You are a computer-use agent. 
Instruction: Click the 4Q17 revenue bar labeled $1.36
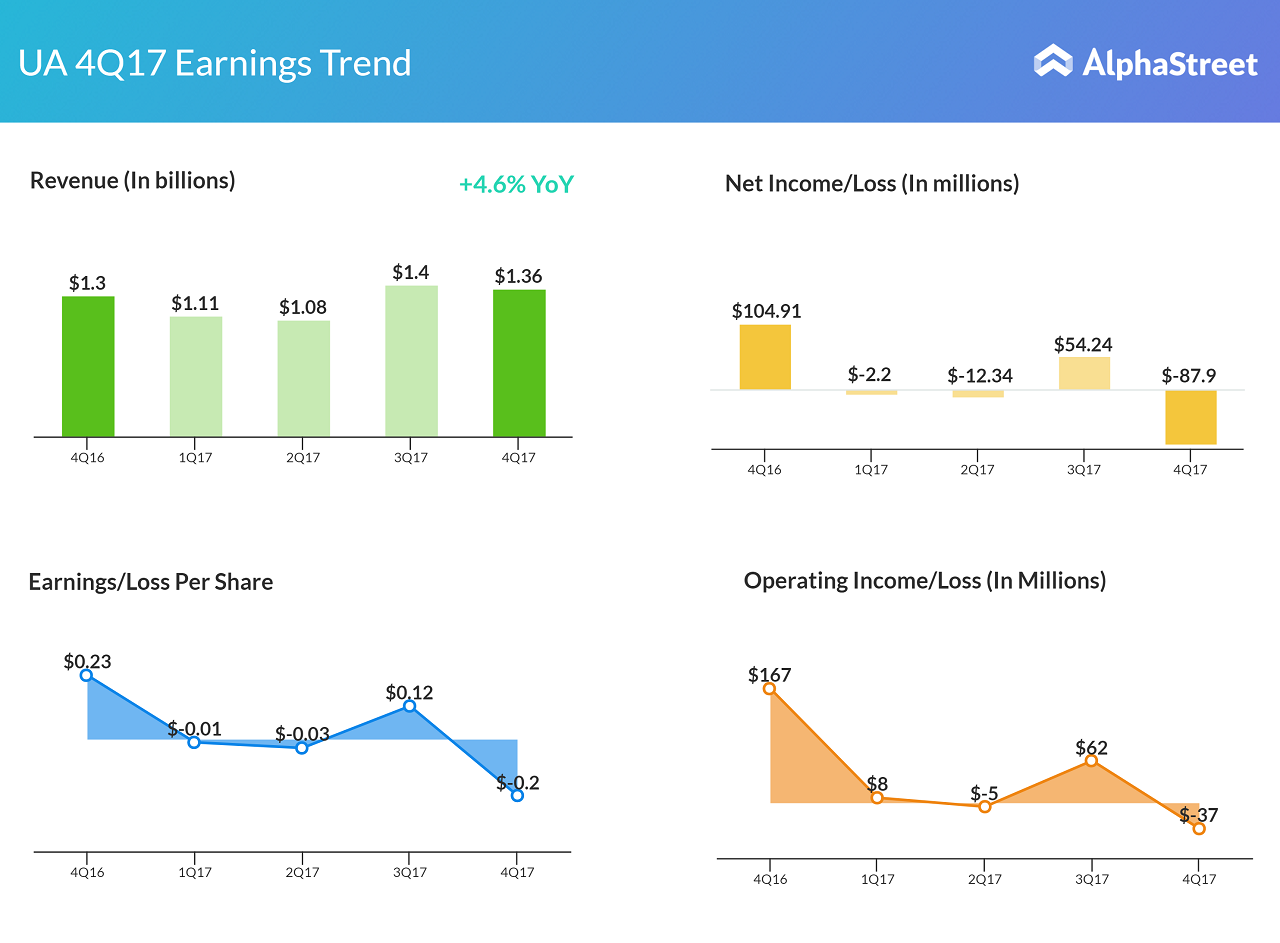click(x=519, y=363)
